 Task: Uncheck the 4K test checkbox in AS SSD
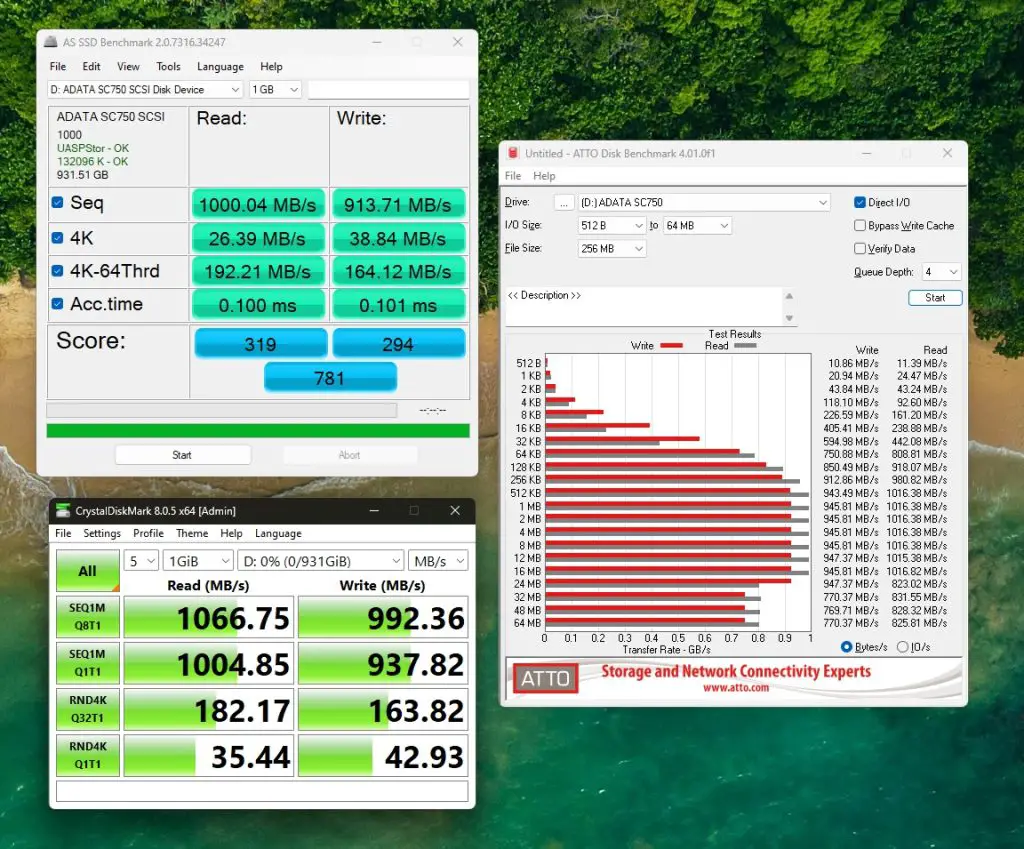point(57,238)
